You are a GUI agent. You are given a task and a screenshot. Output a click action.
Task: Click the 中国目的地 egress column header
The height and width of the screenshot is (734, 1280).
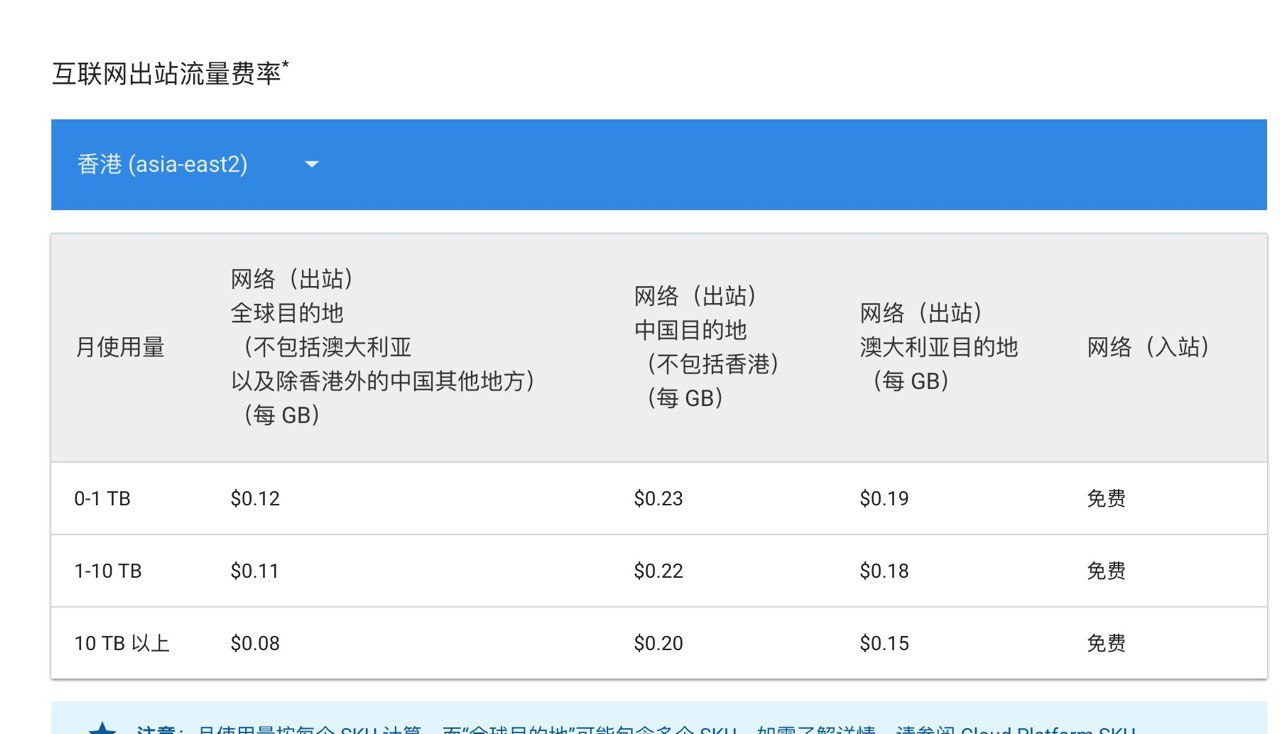coord(706,347)
